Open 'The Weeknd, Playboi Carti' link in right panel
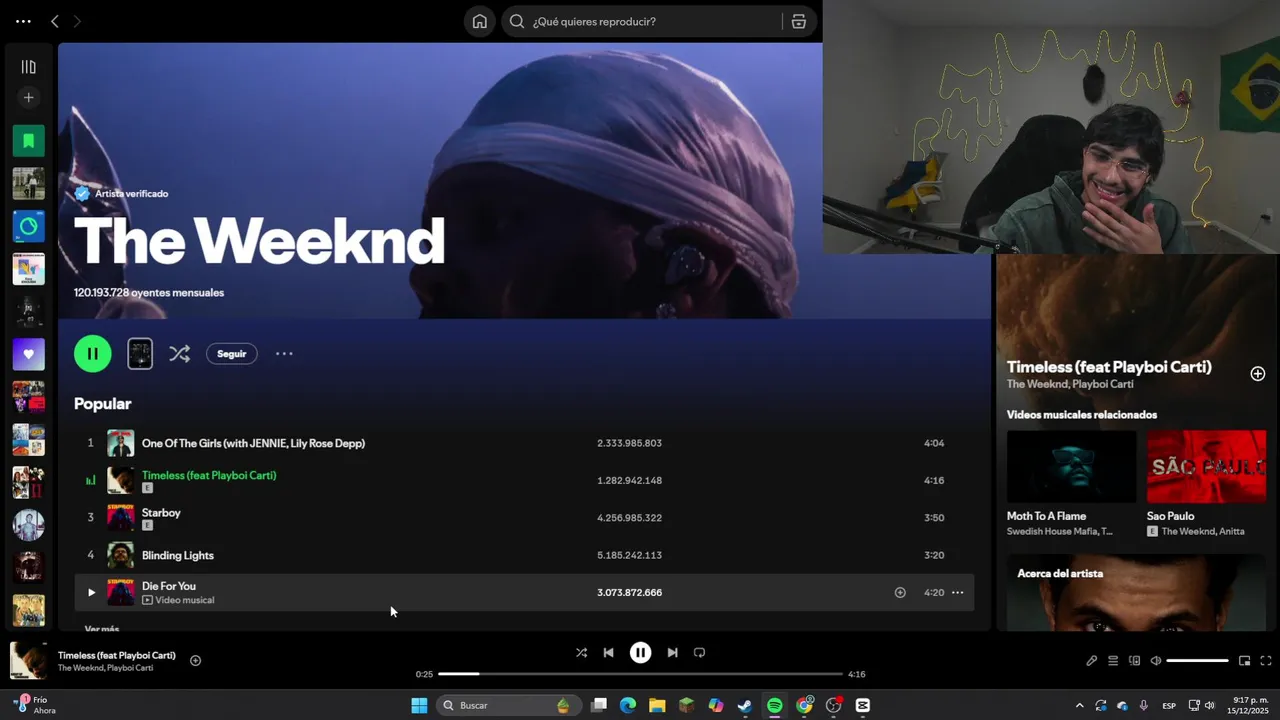This screenshot has width=1280, height=720. [x=1070, y=384]
